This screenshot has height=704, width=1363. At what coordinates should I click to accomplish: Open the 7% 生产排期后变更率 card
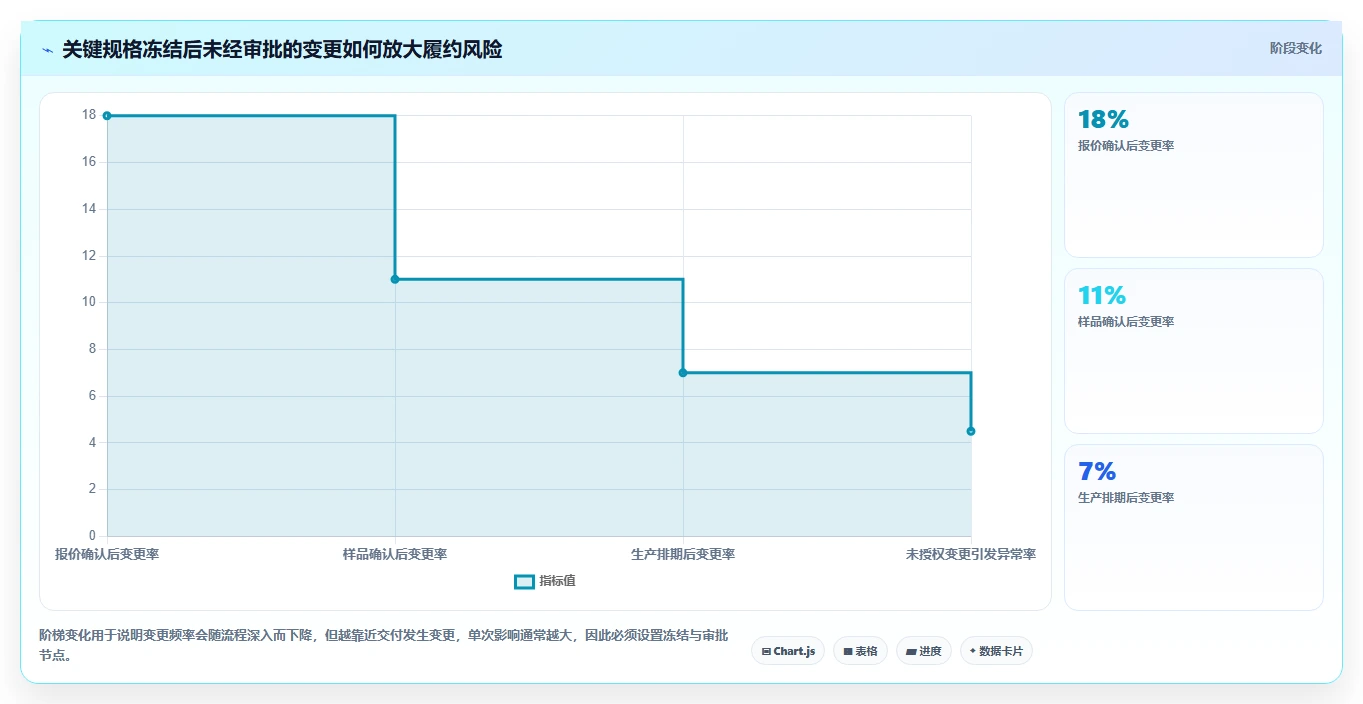tap(1194, 527)
